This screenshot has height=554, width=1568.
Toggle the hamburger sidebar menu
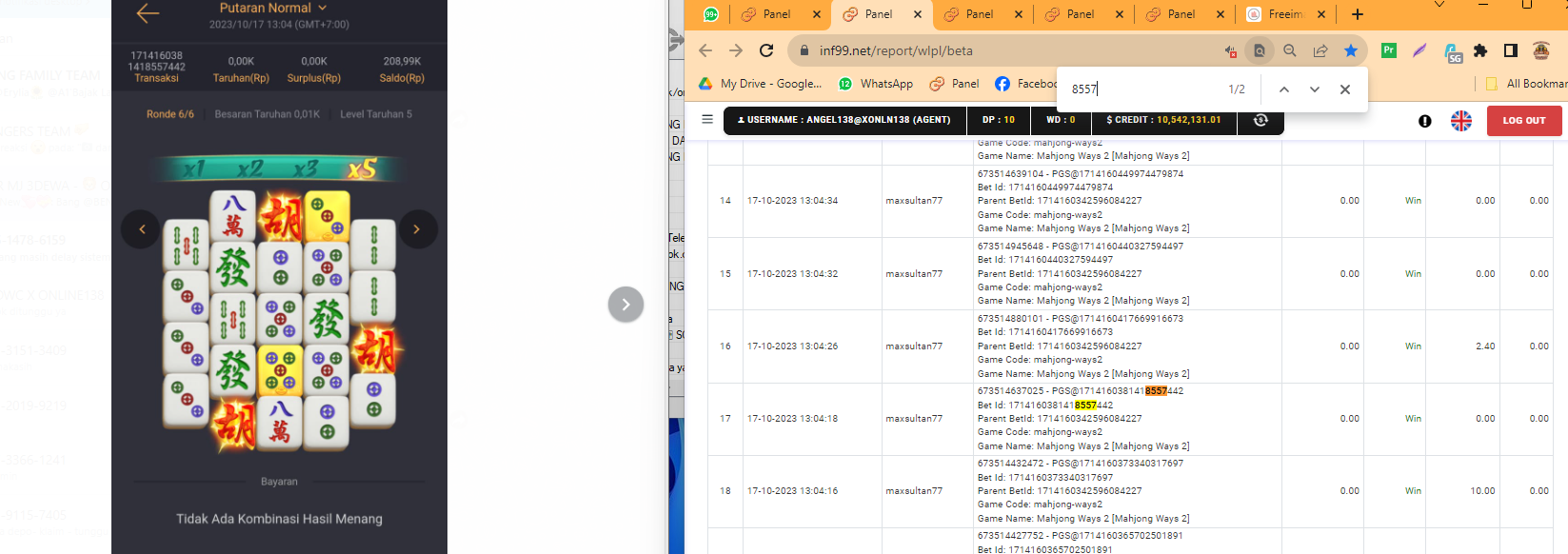[x=707, y=119]
